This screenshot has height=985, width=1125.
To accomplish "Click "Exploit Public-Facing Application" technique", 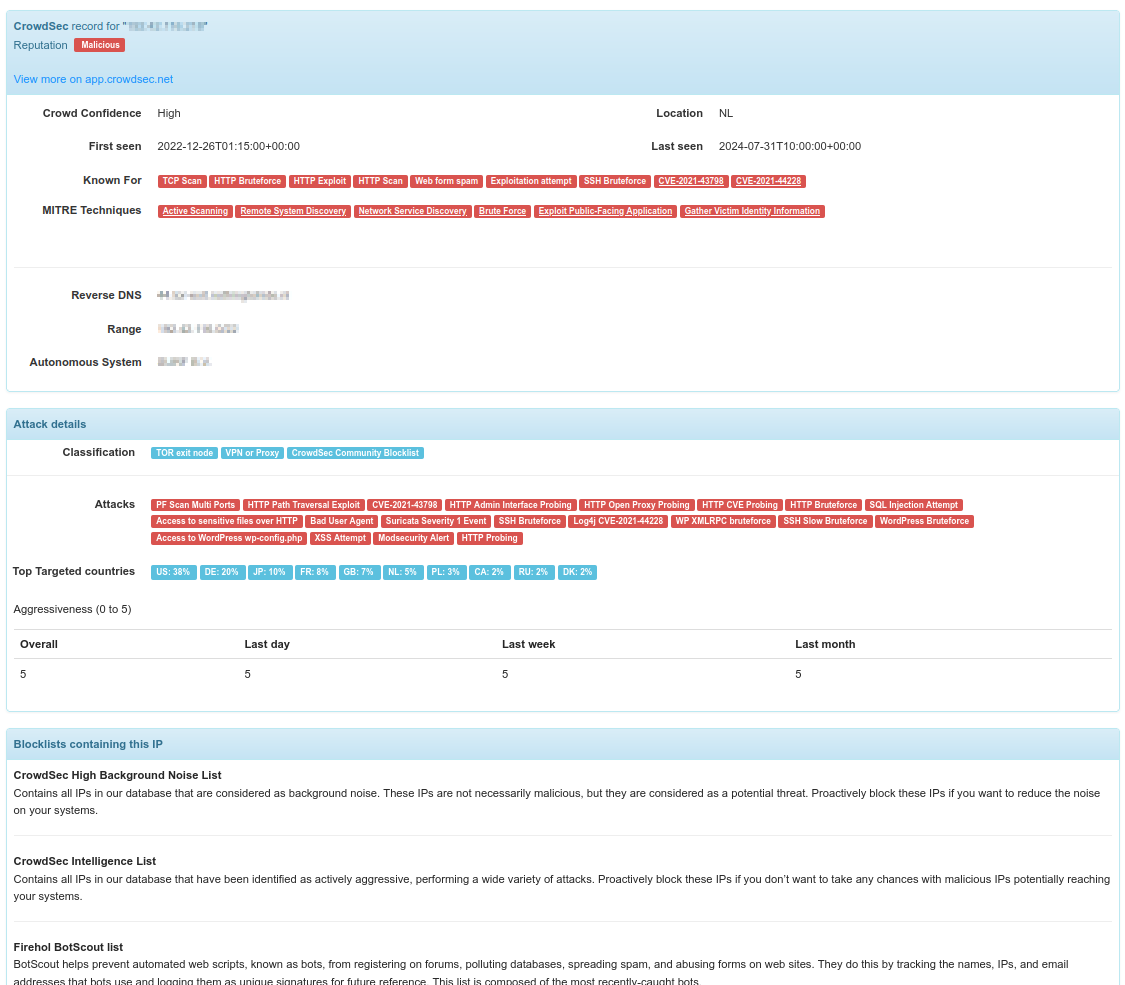I will (x=605, y=211).
